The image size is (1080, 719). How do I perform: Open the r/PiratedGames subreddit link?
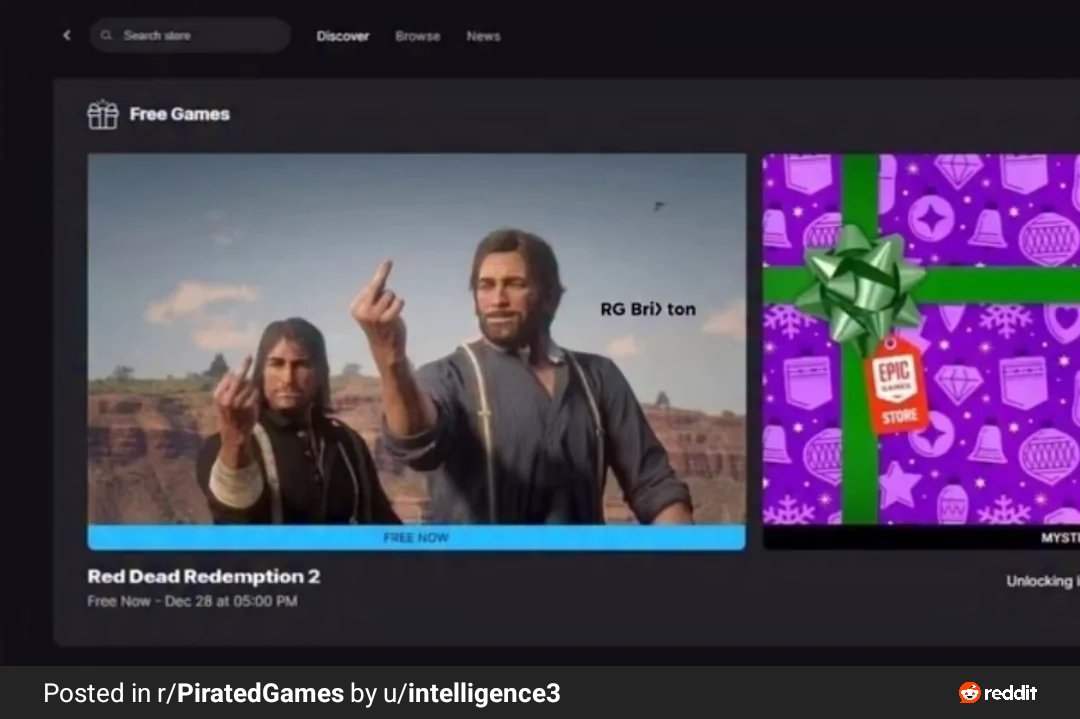pos(250,694)
